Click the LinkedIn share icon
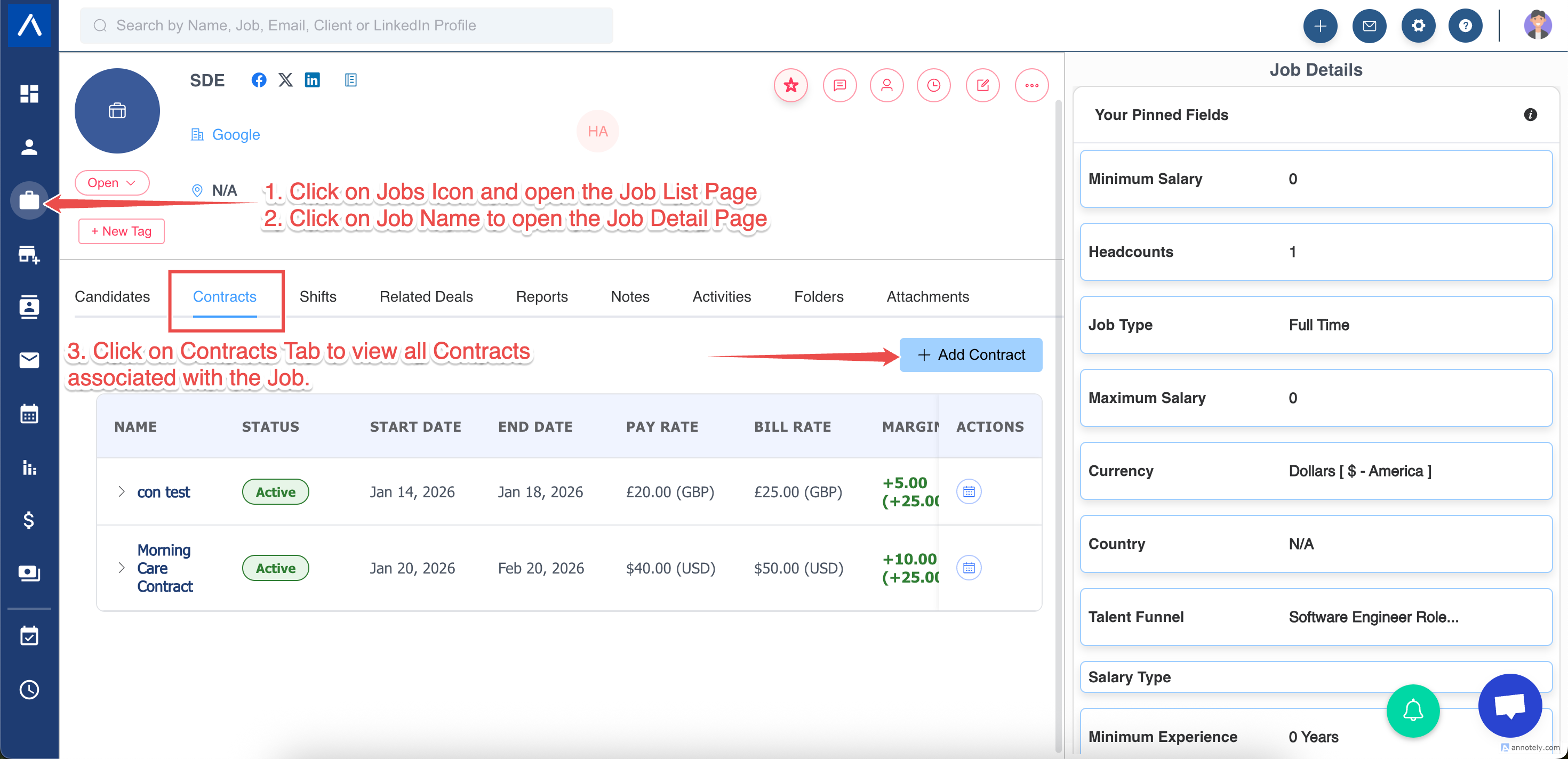Viewport: 1568px width, 759px height. tap(312, 79)
